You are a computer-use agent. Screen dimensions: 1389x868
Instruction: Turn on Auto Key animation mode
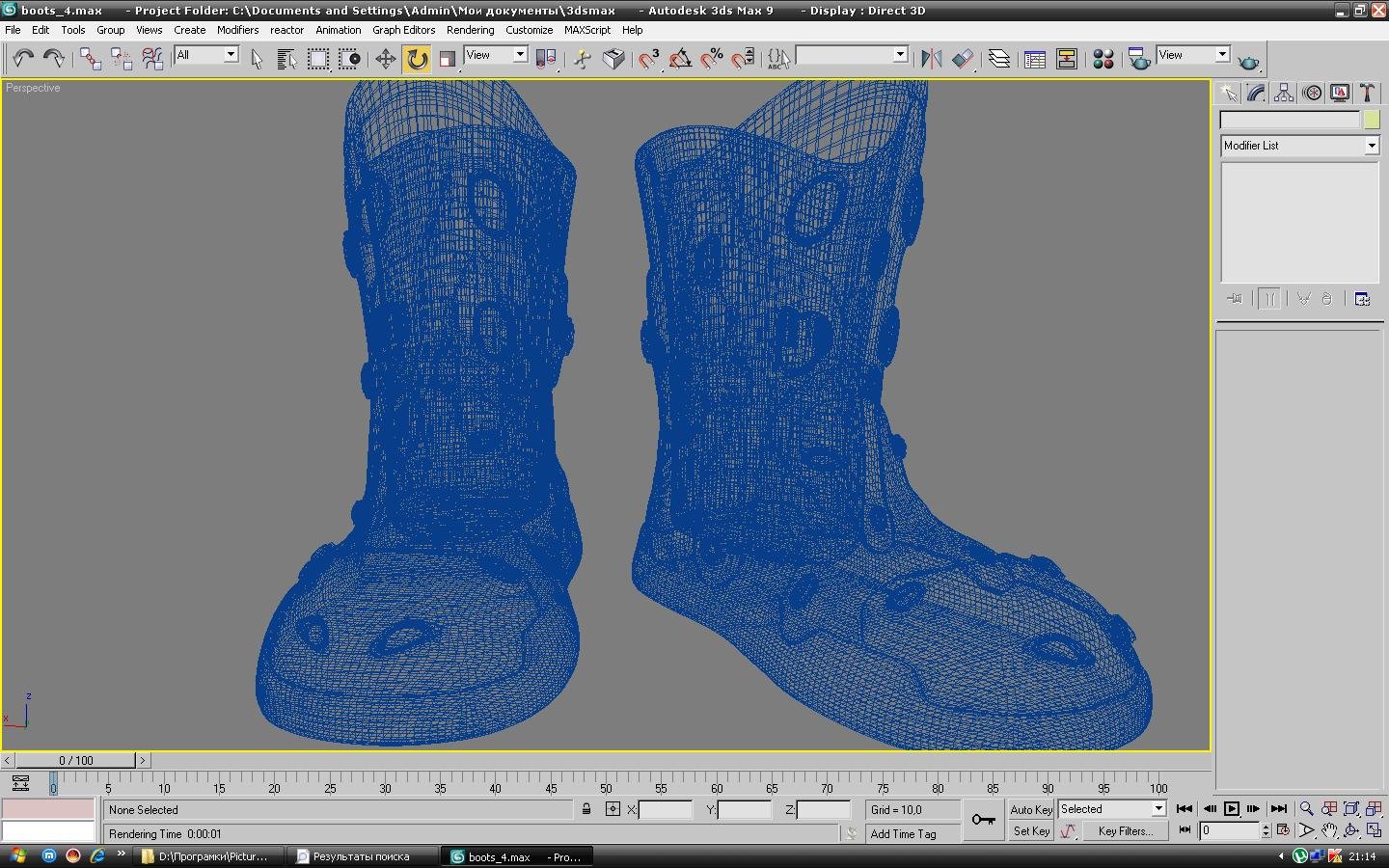(1030, 810)
